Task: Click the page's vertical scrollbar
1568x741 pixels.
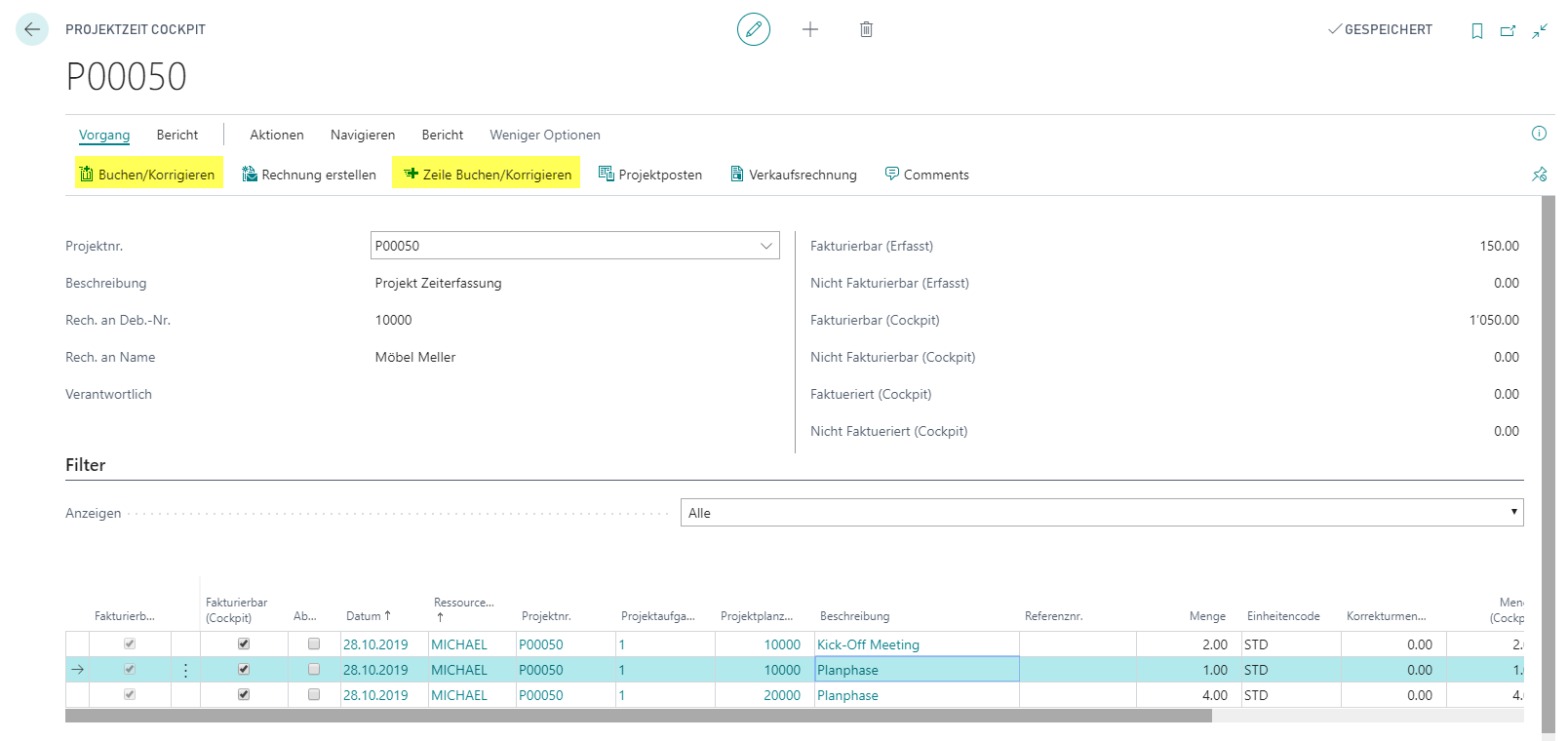Action: (1548, 463)
